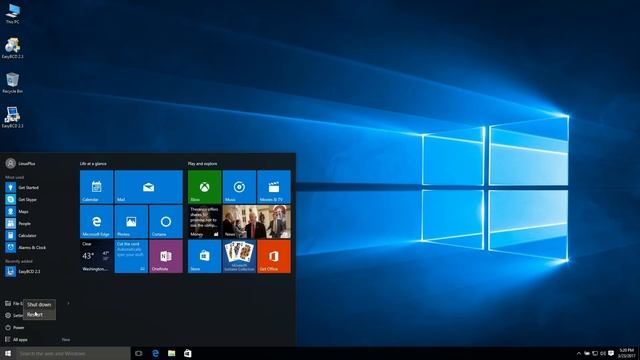
Task: Open the orange Get Office tile
Action: tap(274, 256)
